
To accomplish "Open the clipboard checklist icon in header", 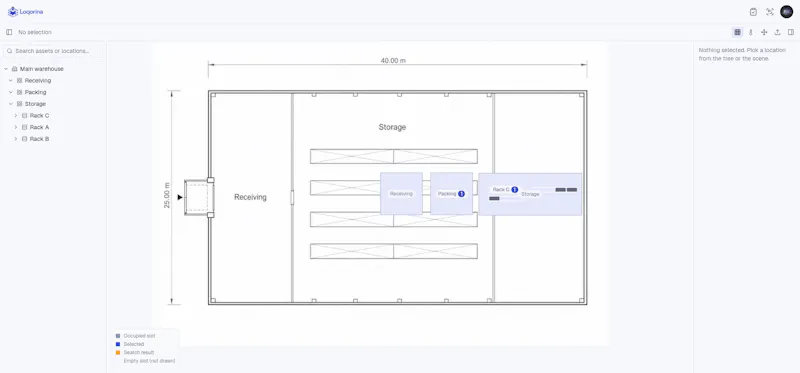I will [753, 12].
